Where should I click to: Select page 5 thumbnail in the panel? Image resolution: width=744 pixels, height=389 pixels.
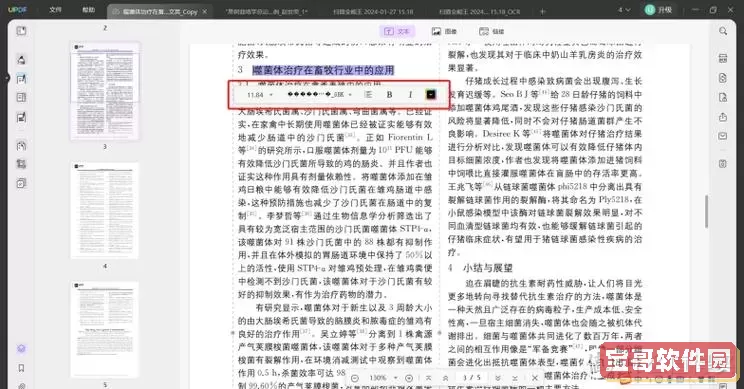[x=105, y=330]
